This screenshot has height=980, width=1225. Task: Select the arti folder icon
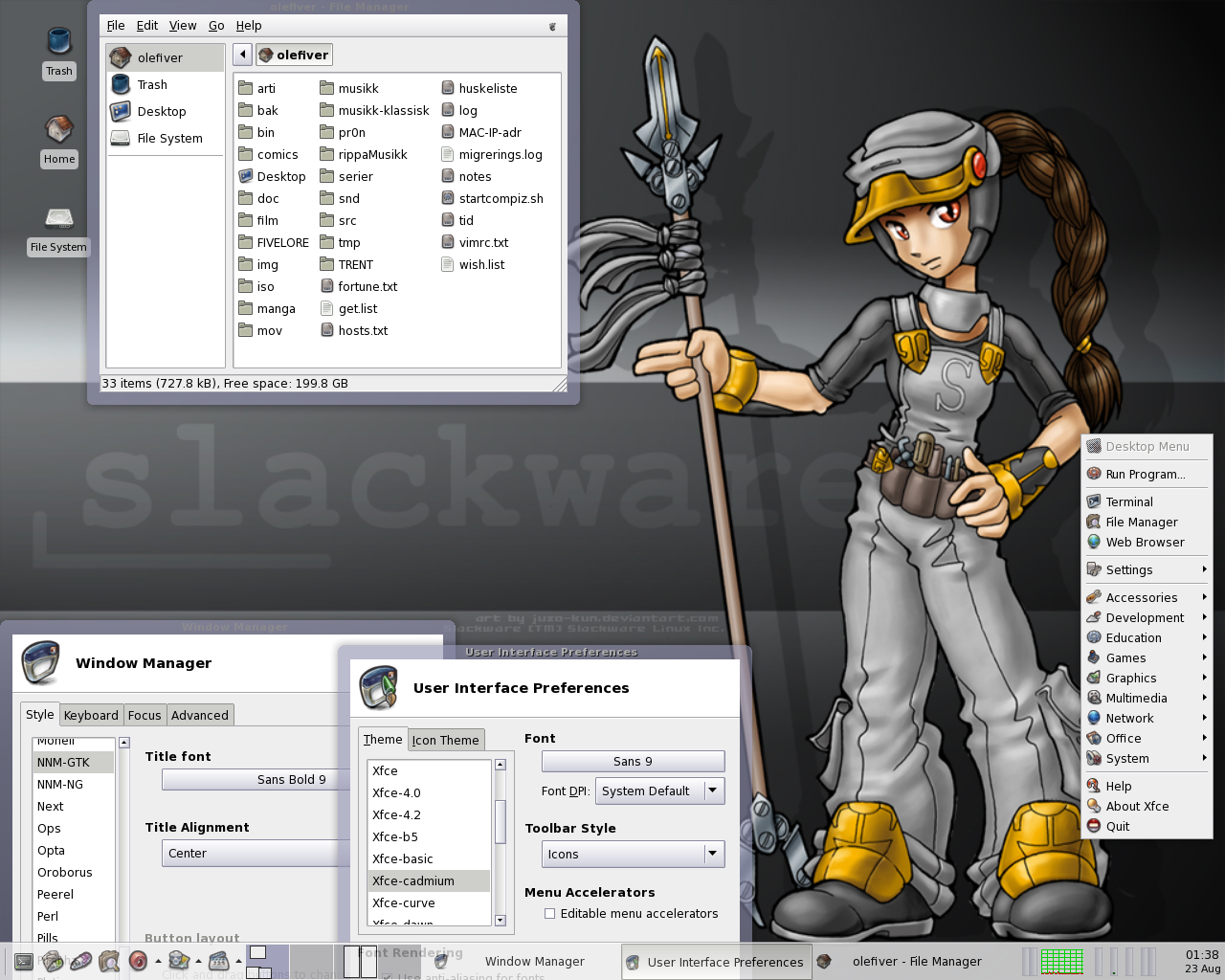(246, 88)
